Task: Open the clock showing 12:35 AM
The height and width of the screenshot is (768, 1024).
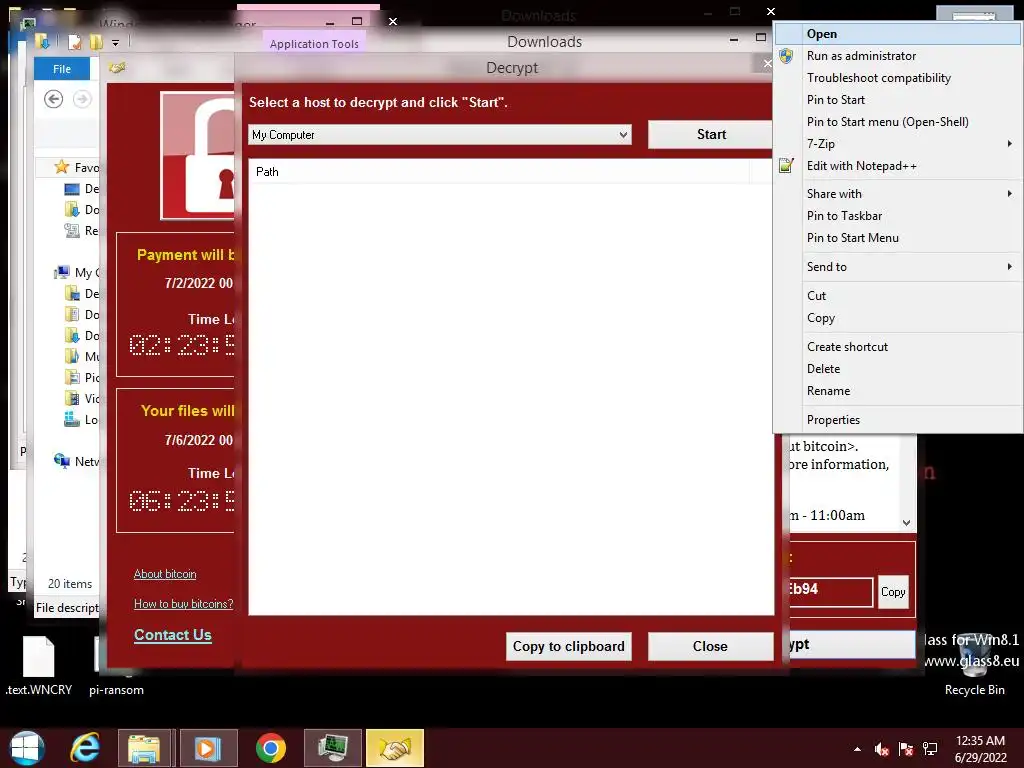Action: pyautogui.click(x=980, y=749)
